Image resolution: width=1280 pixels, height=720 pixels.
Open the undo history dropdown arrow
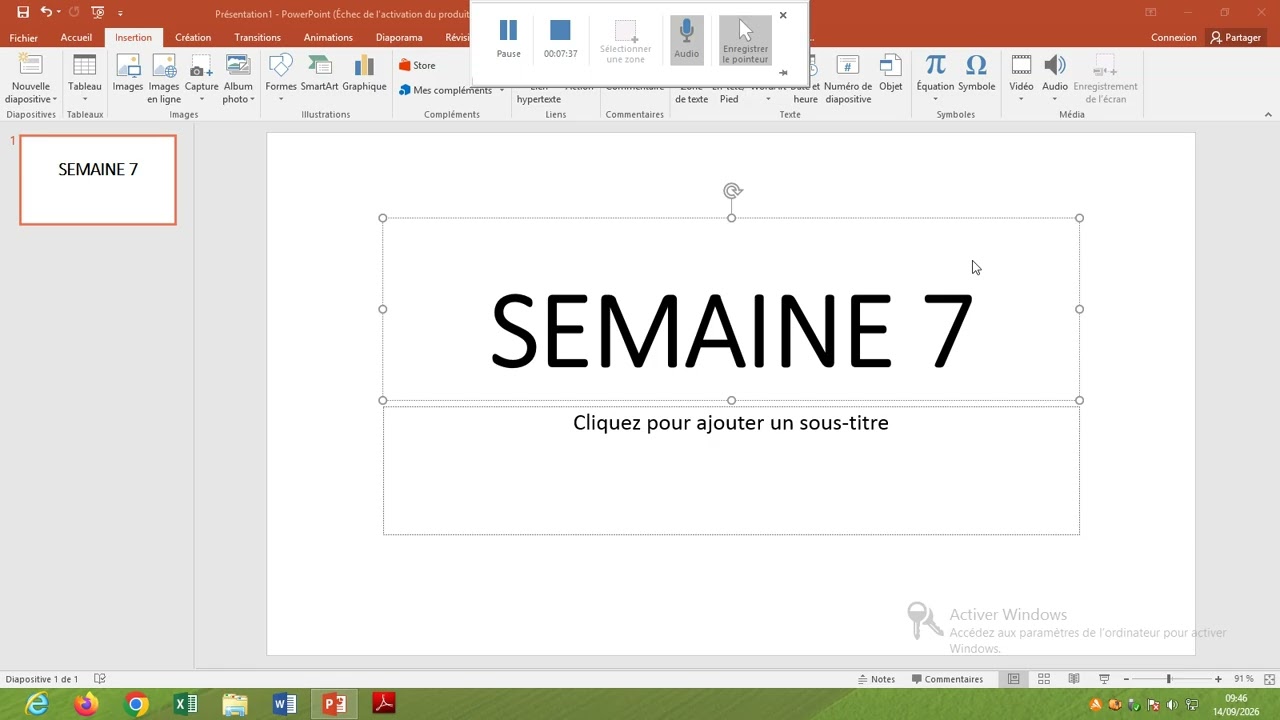tap(59, 12)
